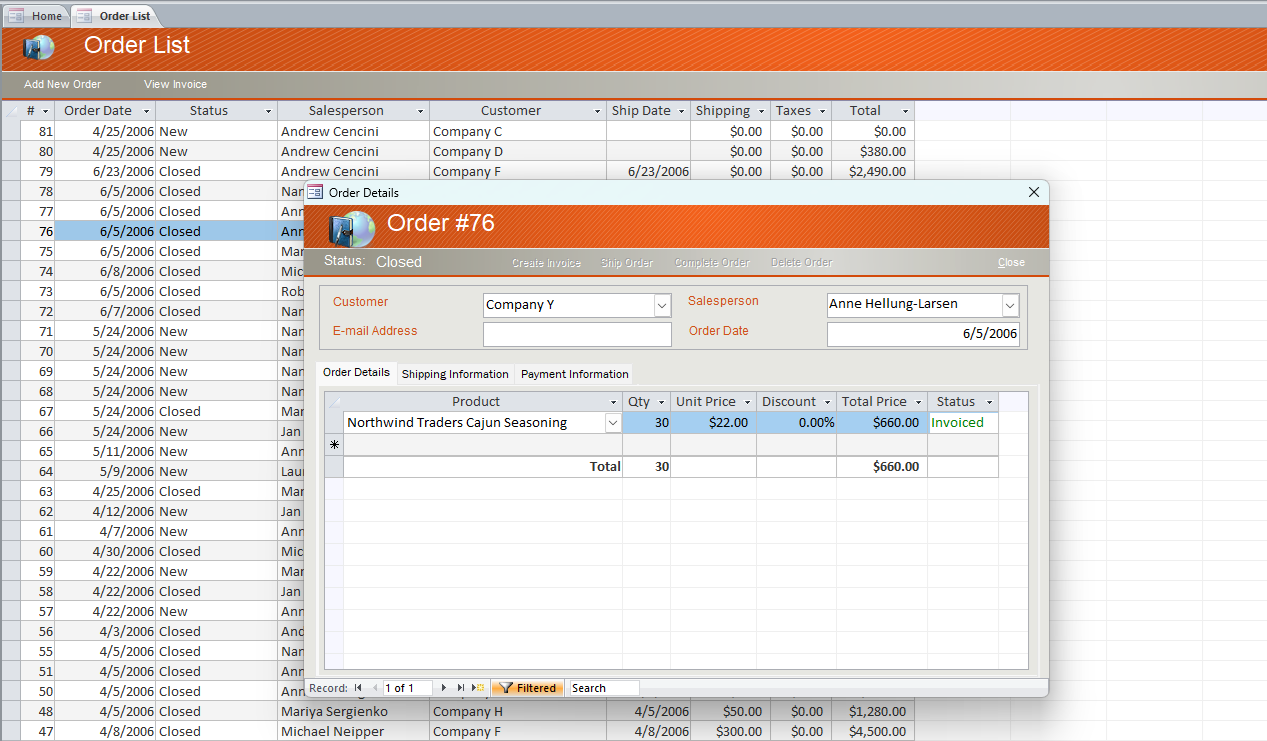Click the Filtered funnel indicator
This screenshot has height=741, width=1267.
527,688
